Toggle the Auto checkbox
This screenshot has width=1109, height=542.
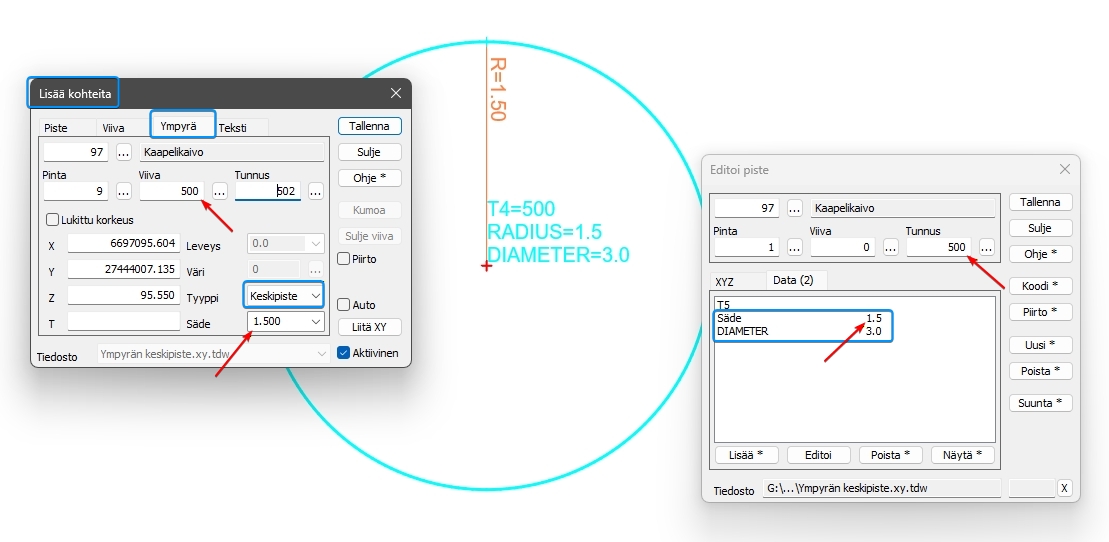click(x=344, y=304)
